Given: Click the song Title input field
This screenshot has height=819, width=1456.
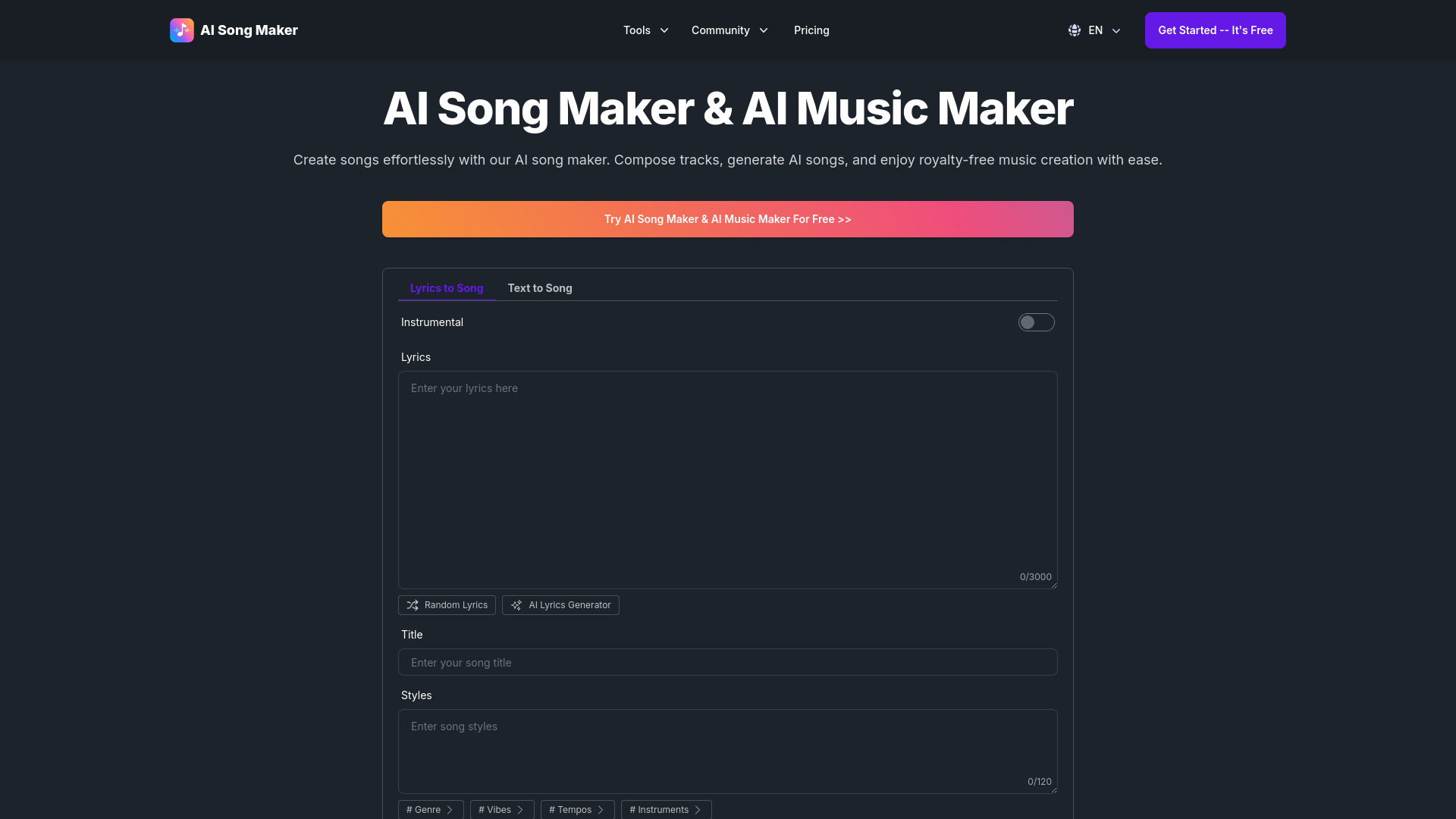Looking at the screenshot, I should 728,662.
